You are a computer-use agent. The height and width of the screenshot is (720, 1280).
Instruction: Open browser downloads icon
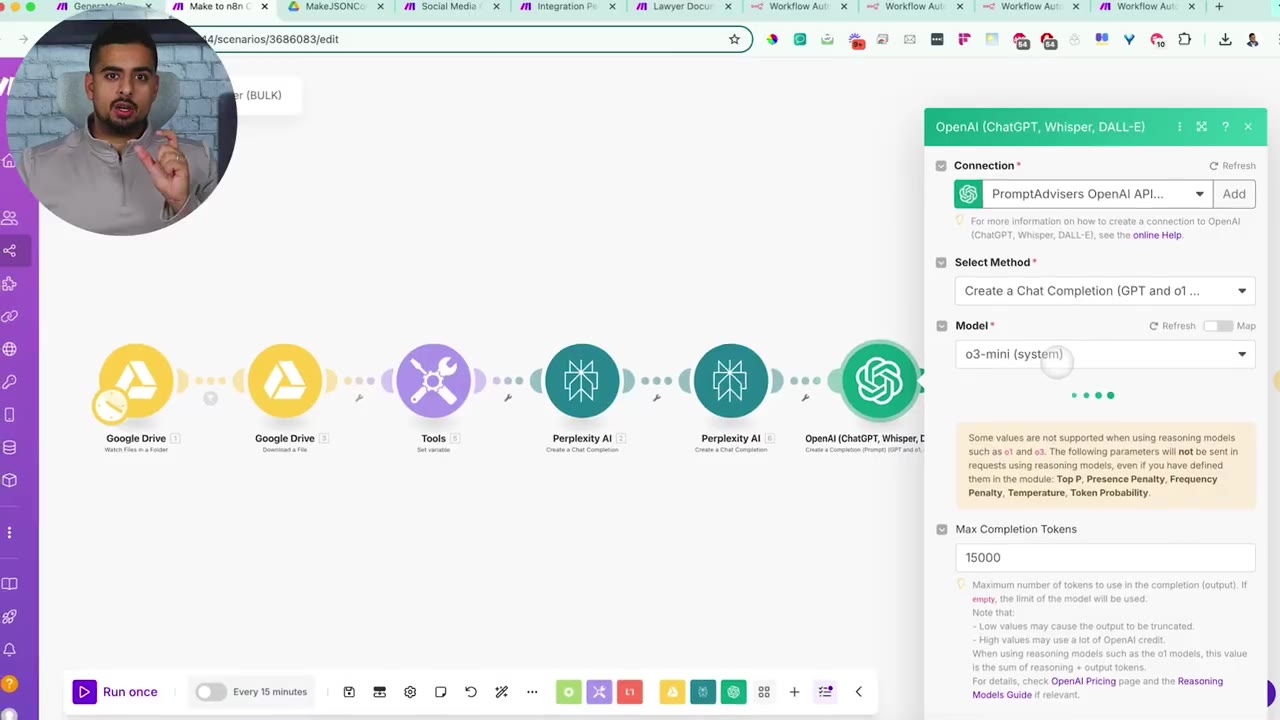(x=1225, y=40)
